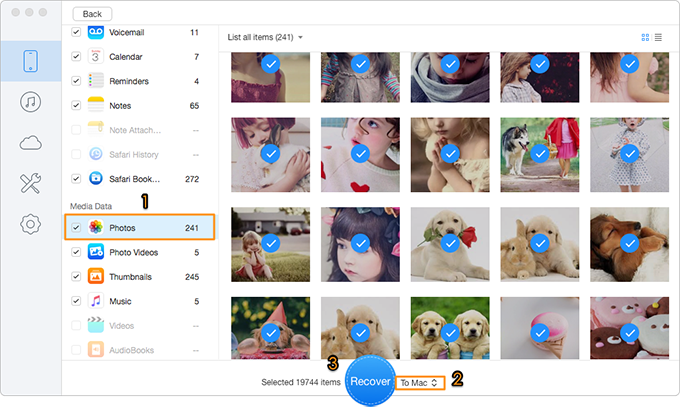
Task: Click the Photo Videos category icon
Action: (x=96, y=252)
